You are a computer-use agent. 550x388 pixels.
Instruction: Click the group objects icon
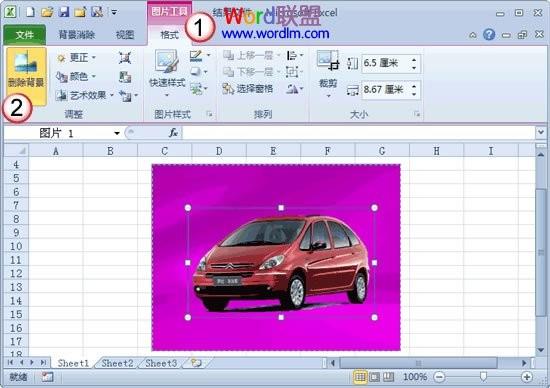point(294,72)
